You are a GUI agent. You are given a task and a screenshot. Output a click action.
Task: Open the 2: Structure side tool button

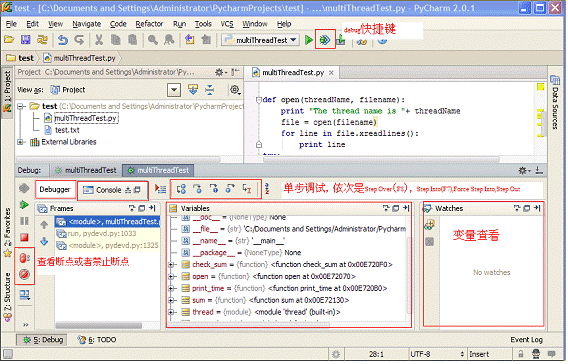[x=7, y=298]
